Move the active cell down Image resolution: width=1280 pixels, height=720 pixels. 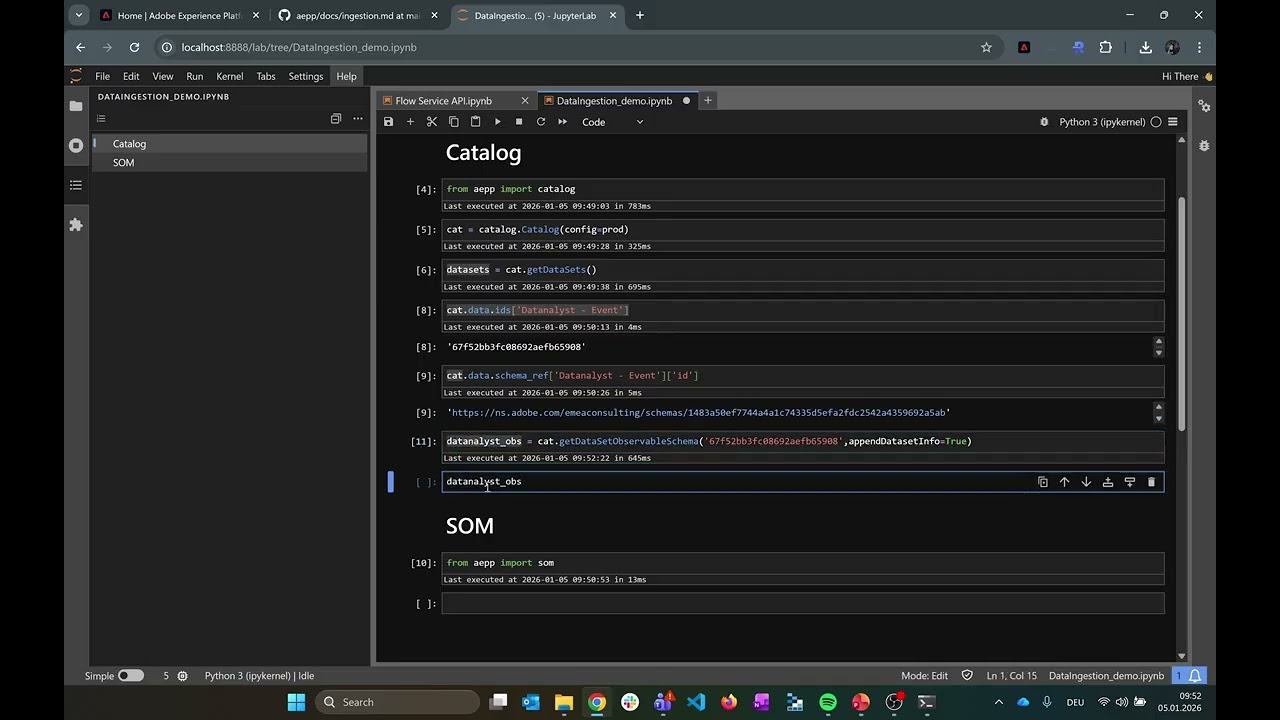pos(1086,482)
